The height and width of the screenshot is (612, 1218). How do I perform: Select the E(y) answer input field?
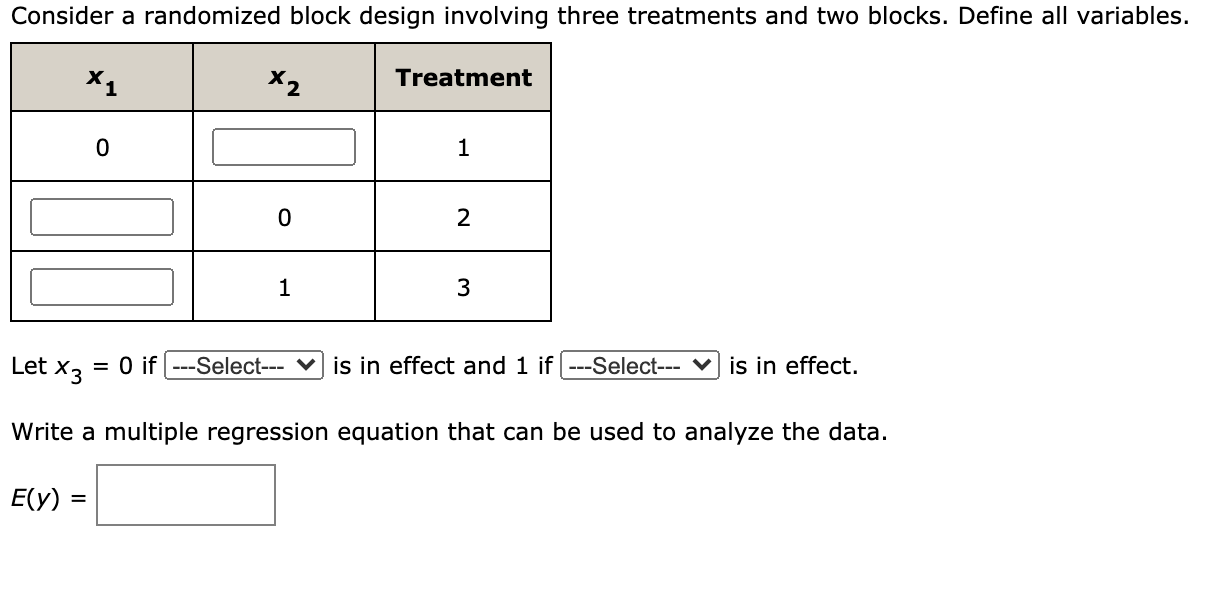[185, 495]
